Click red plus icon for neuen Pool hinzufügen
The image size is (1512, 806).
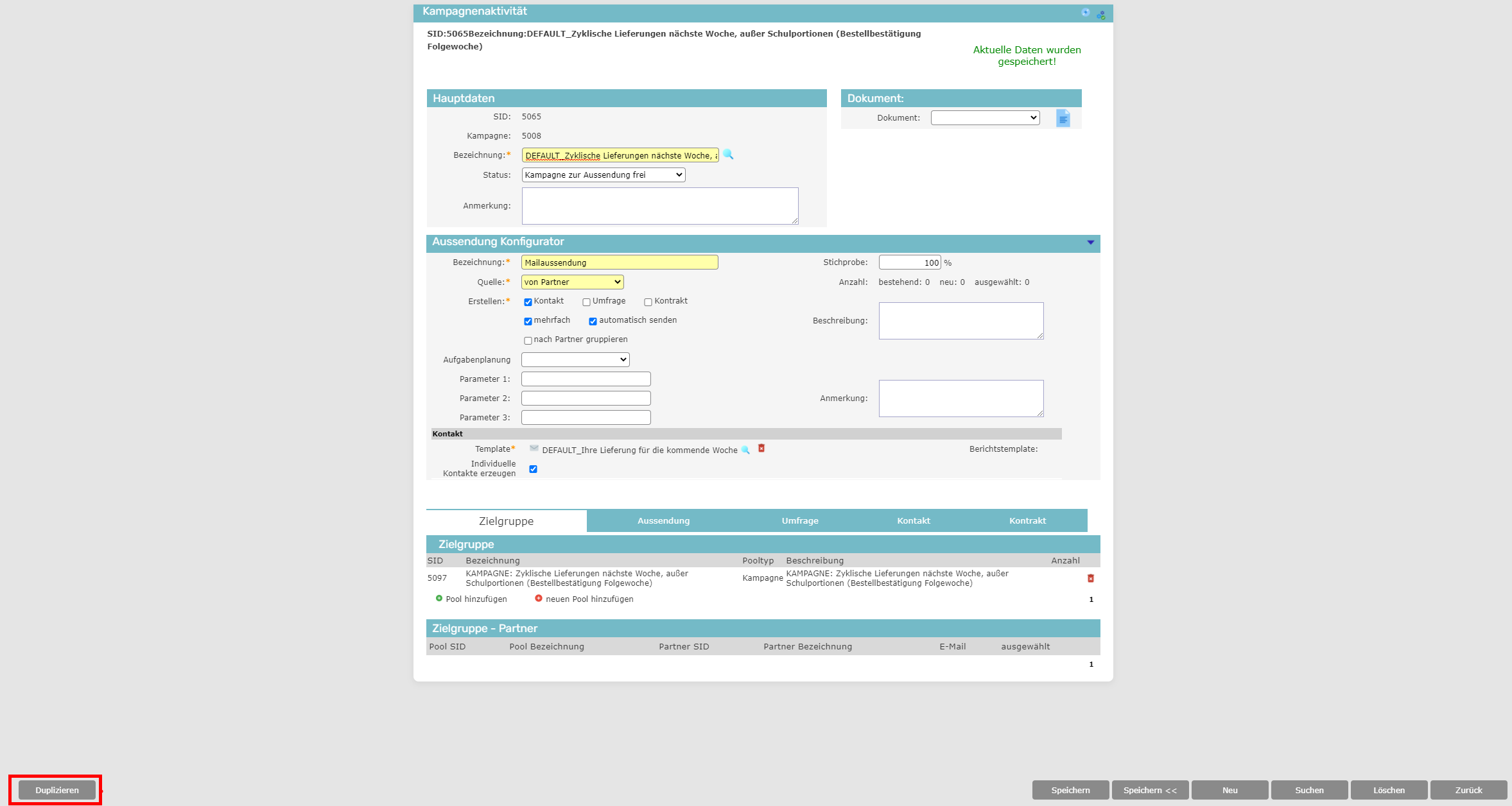click(x=539, y=598)
